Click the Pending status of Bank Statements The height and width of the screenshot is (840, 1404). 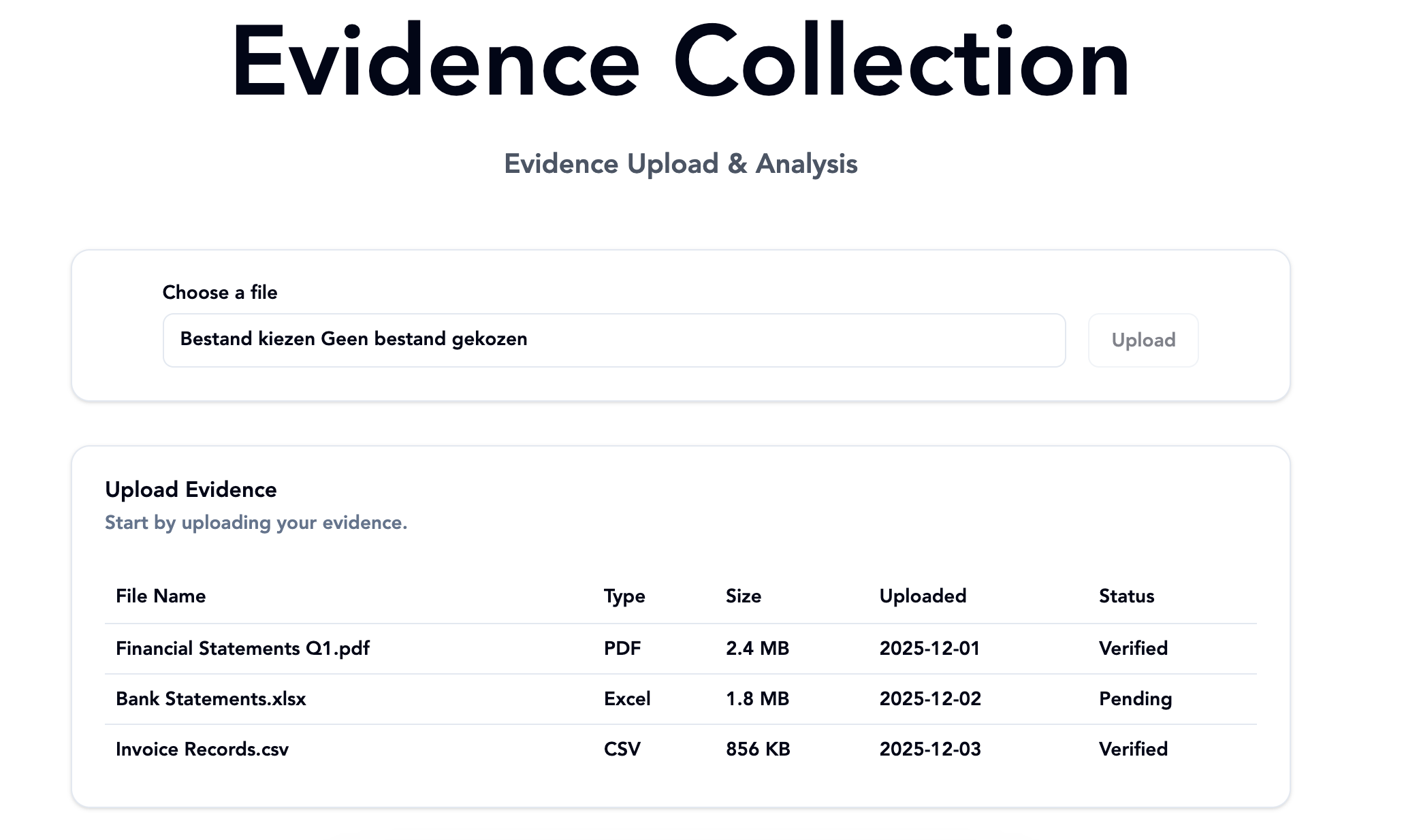1135,699
